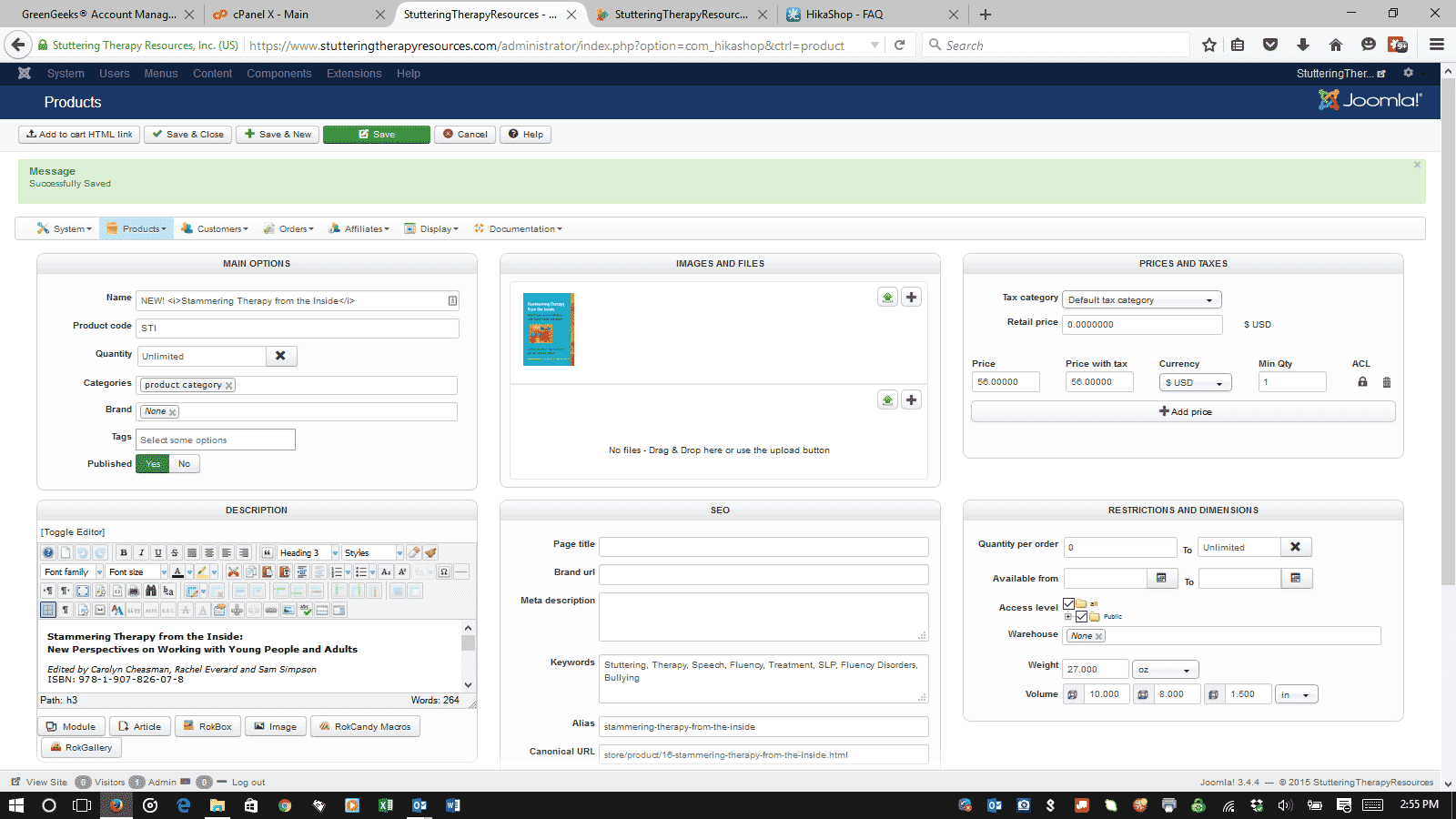Add an image with the plus icon
Image resolution: width=1456 pixels, height=819 pixels.
point(911,297)
